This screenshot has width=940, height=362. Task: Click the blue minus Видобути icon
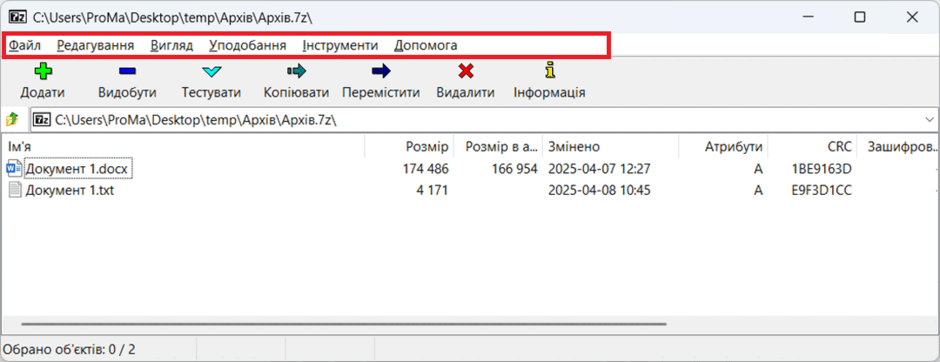127,71
